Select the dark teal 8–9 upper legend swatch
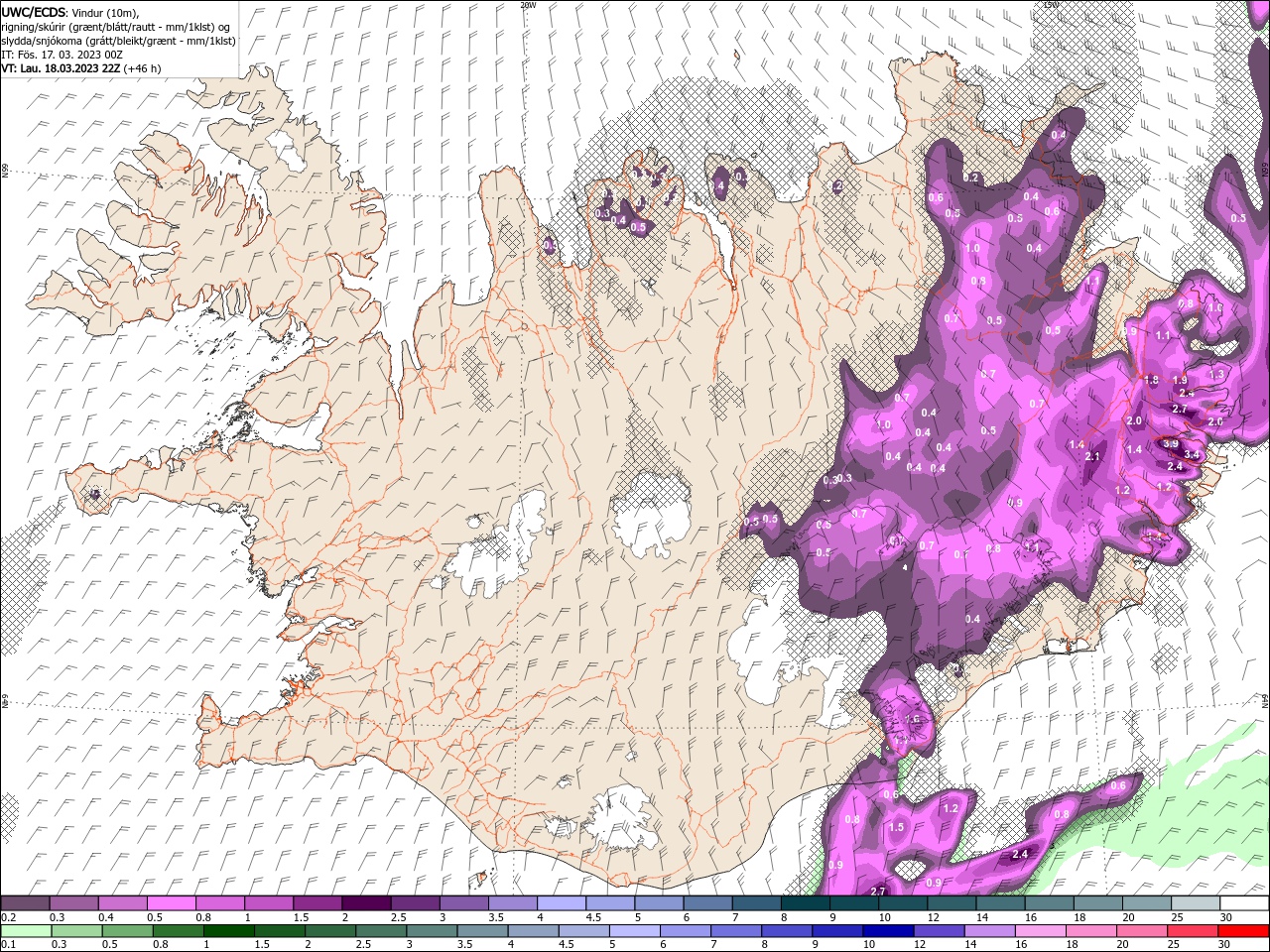1270x952 pixels. pos(805,903)
